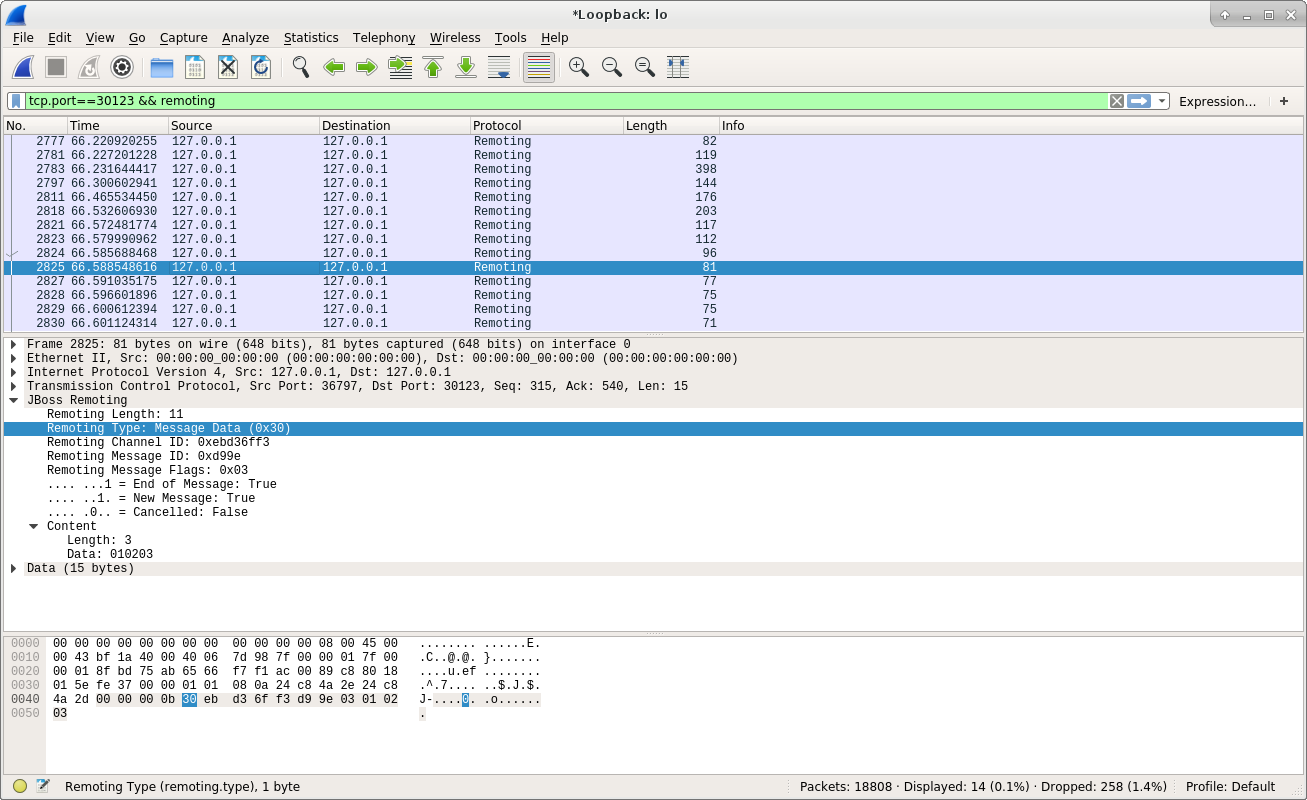Image resolution: width=1307 pixels, height=800 pixels.
Task: Sort by the No. column header
Action: coord(35,126)
